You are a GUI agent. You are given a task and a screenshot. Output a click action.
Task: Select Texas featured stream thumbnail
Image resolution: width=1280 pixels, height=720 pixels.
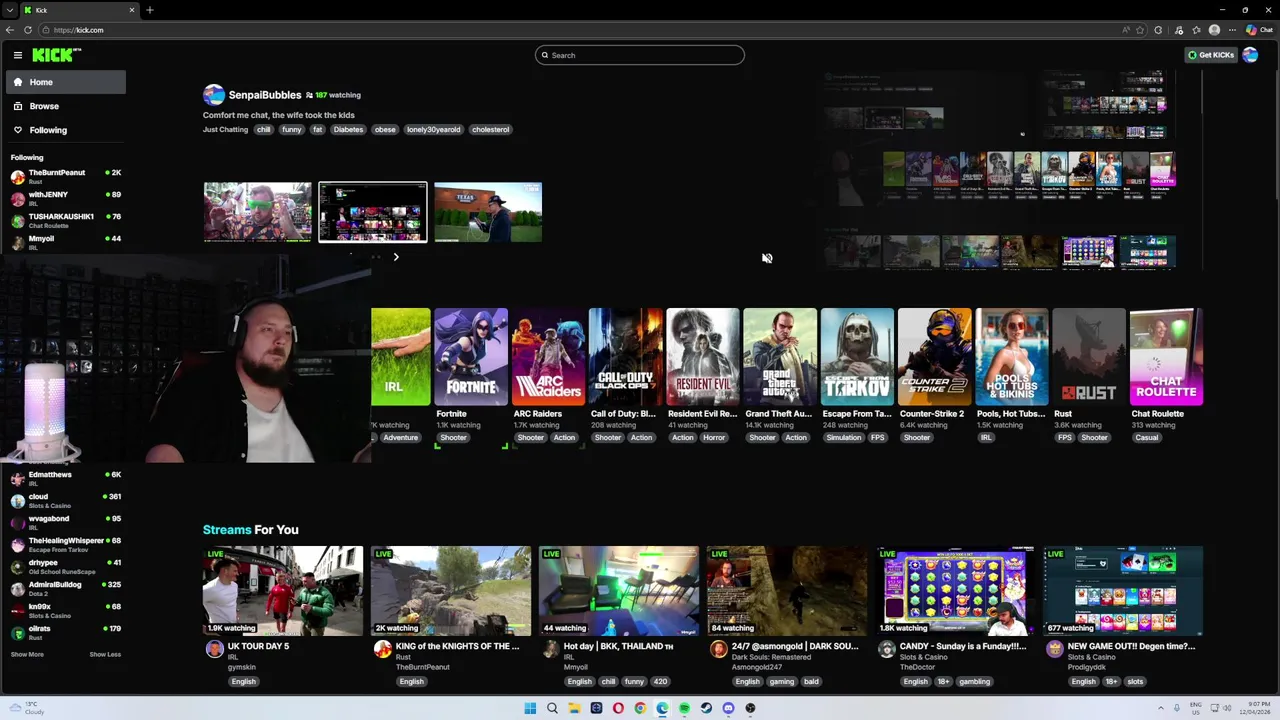pos(488,212)
